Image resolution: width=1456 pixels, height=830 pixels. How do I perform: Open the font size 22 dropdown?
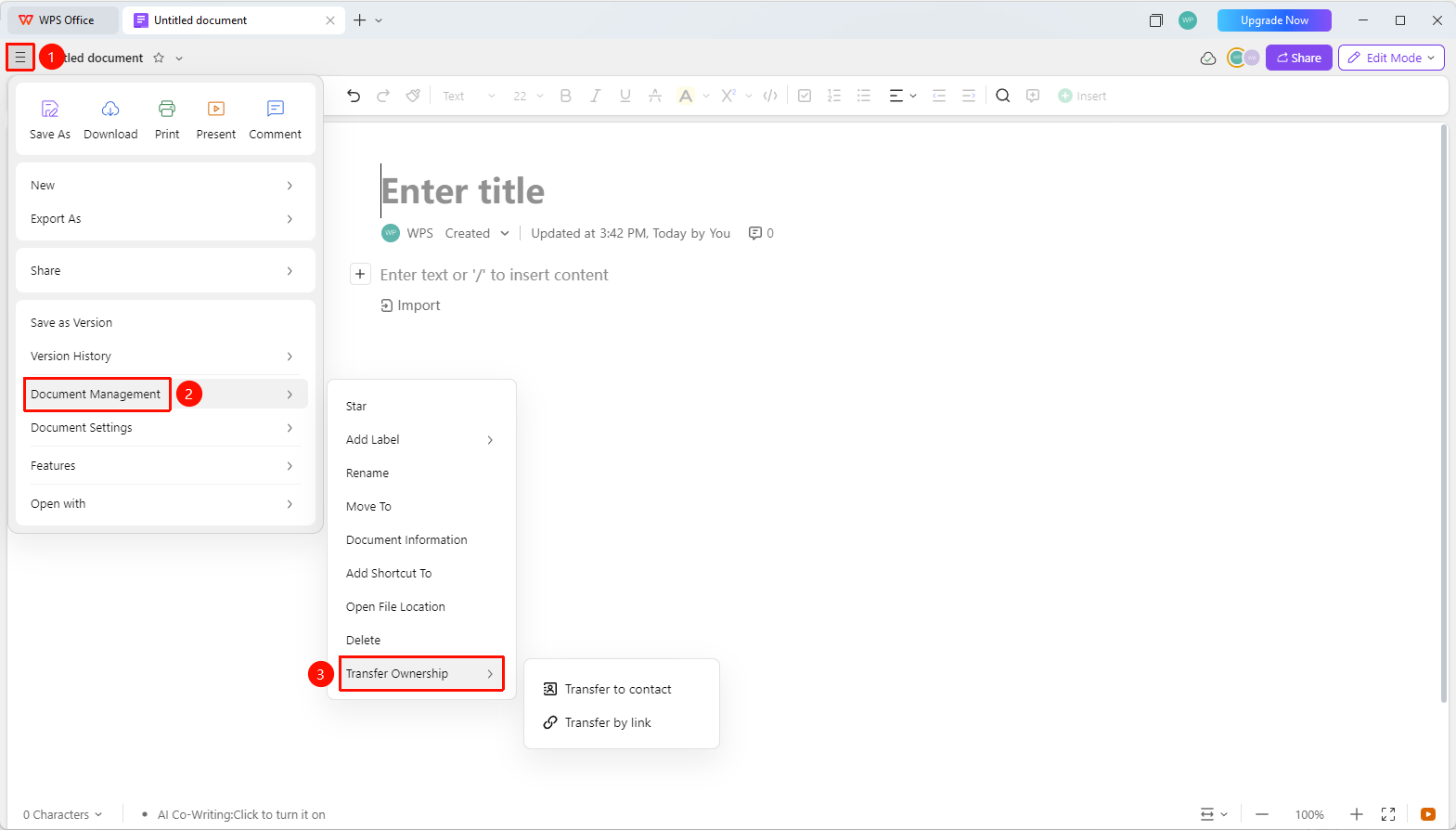[528, 96]
